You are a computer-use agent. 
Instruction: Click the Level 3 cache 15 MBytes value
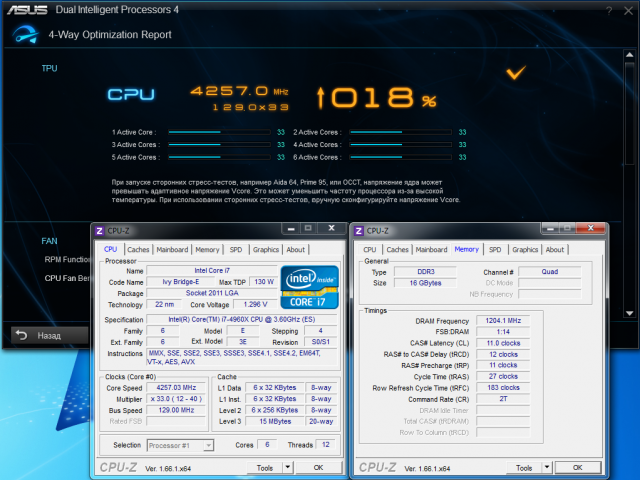tap(275, 421)
